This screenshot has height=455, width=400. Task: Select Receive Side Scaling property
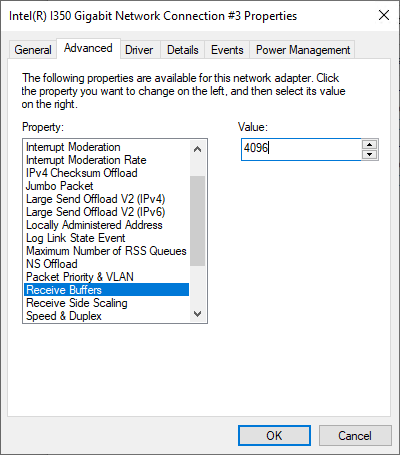click(x=107, y=303)
